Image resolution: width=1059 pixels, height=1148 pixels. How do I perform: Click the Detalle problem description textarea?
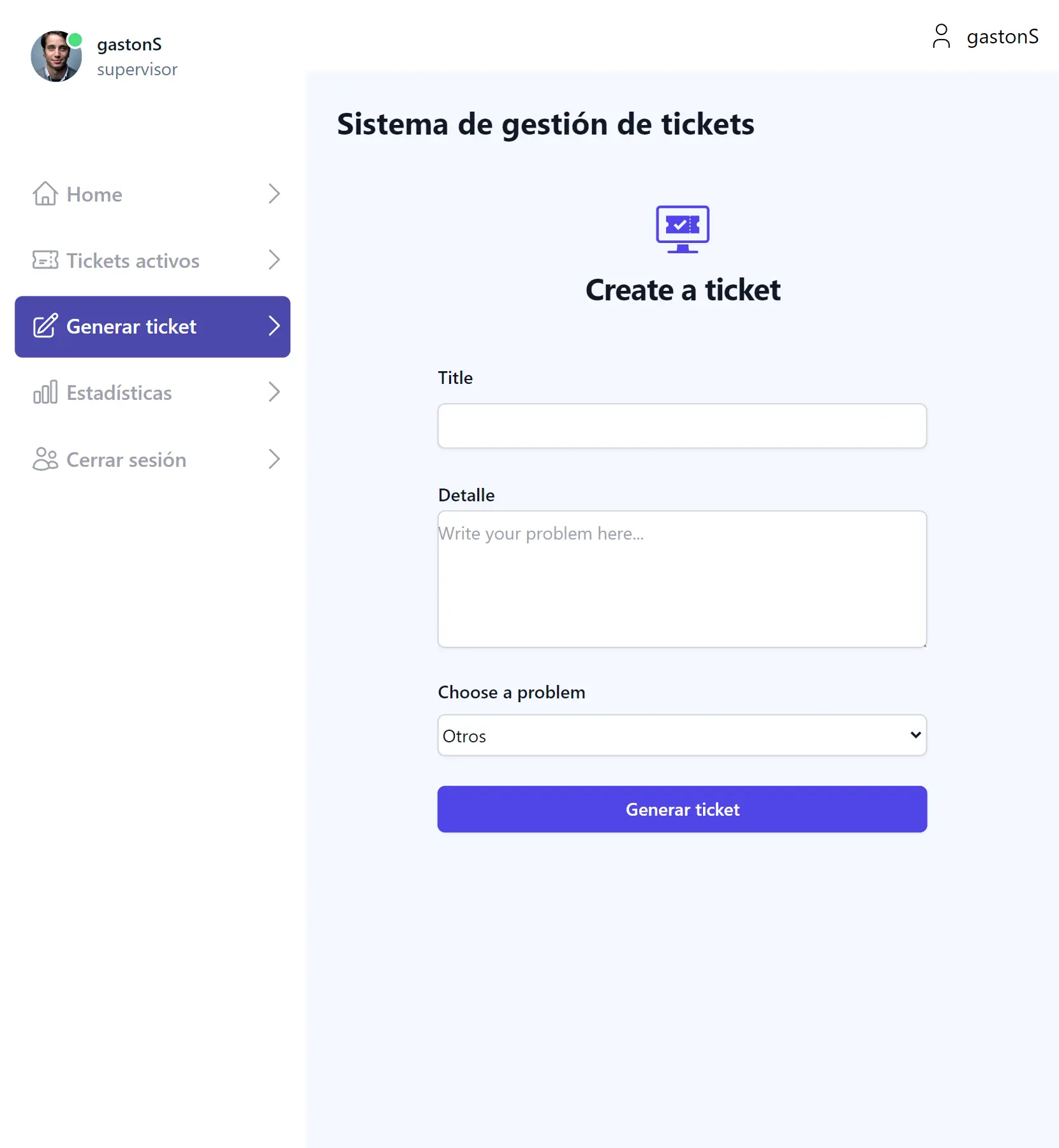682,578
